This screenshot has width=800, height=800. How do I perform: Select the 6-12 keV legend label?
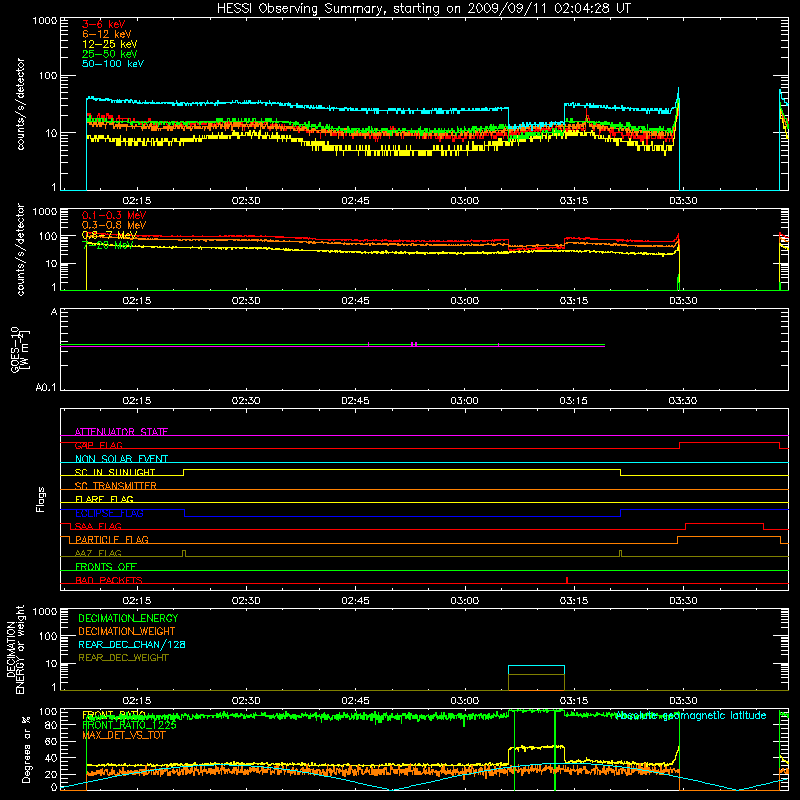[x=107, y=34]
